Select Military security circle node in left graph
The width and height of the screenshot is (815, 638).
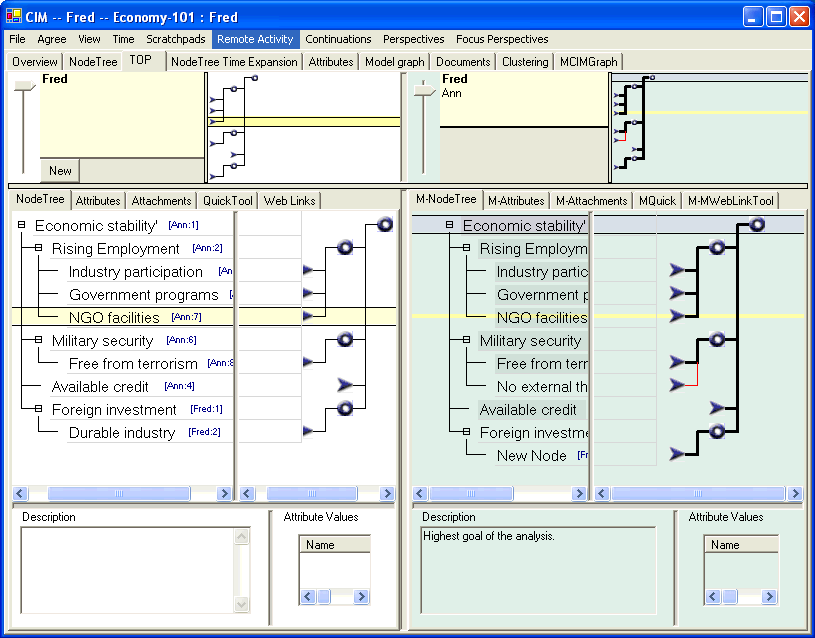point(345,340)
